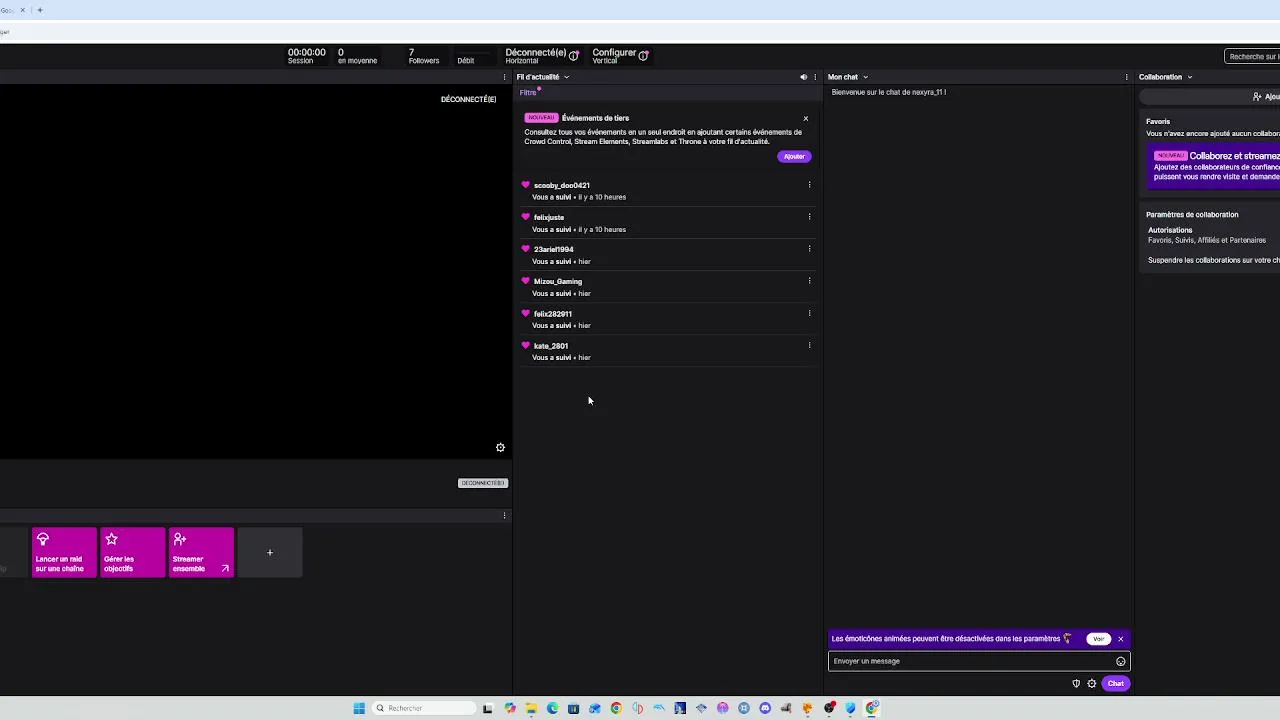Image resolution: width=1280 pixels, height=720 pixels.
Task: Open felixjuste follower profile
Action: click(x=549, y=218)
